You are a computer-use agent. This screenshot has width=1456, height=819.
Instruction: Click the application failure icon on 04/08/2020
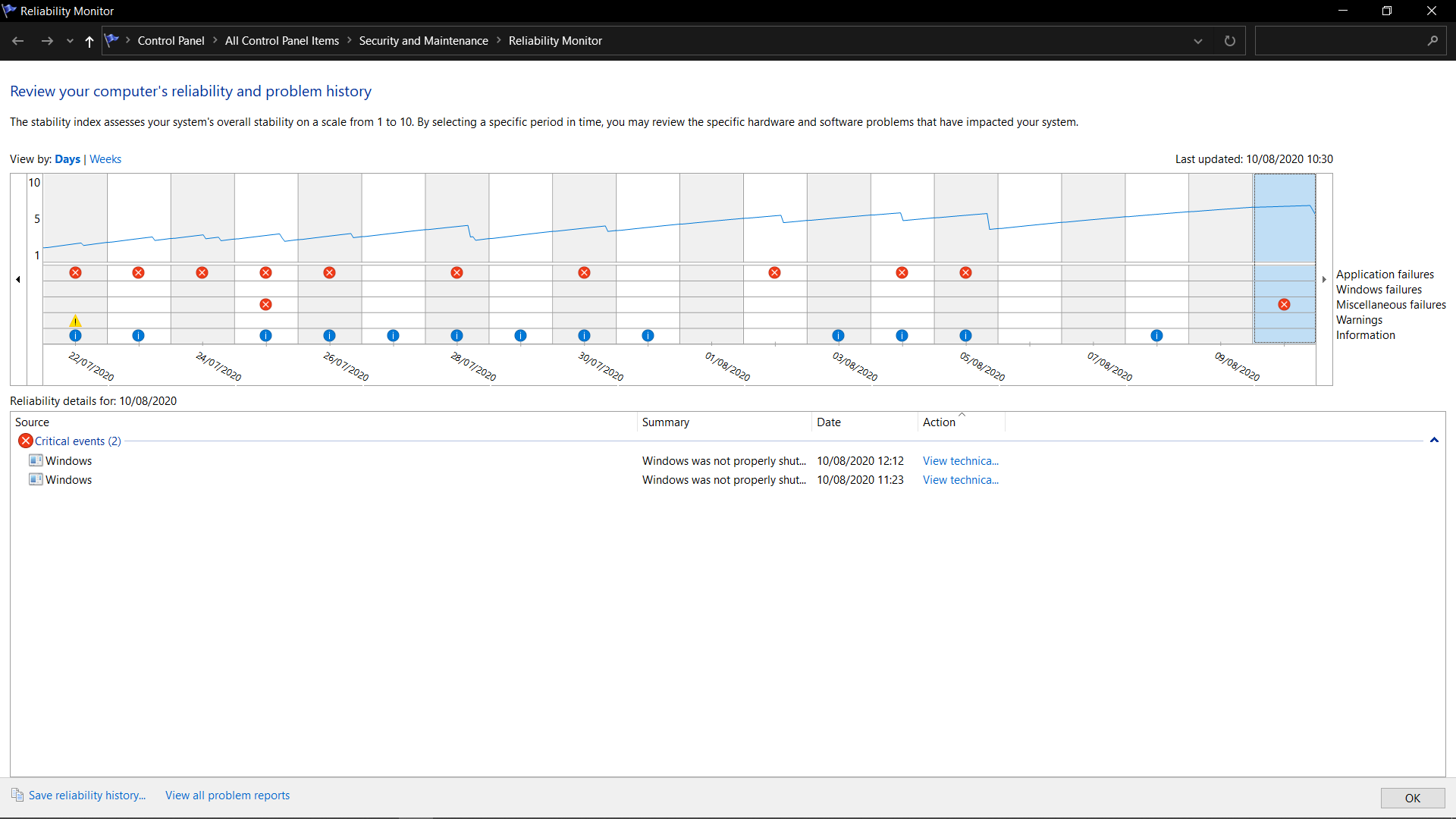902,272
